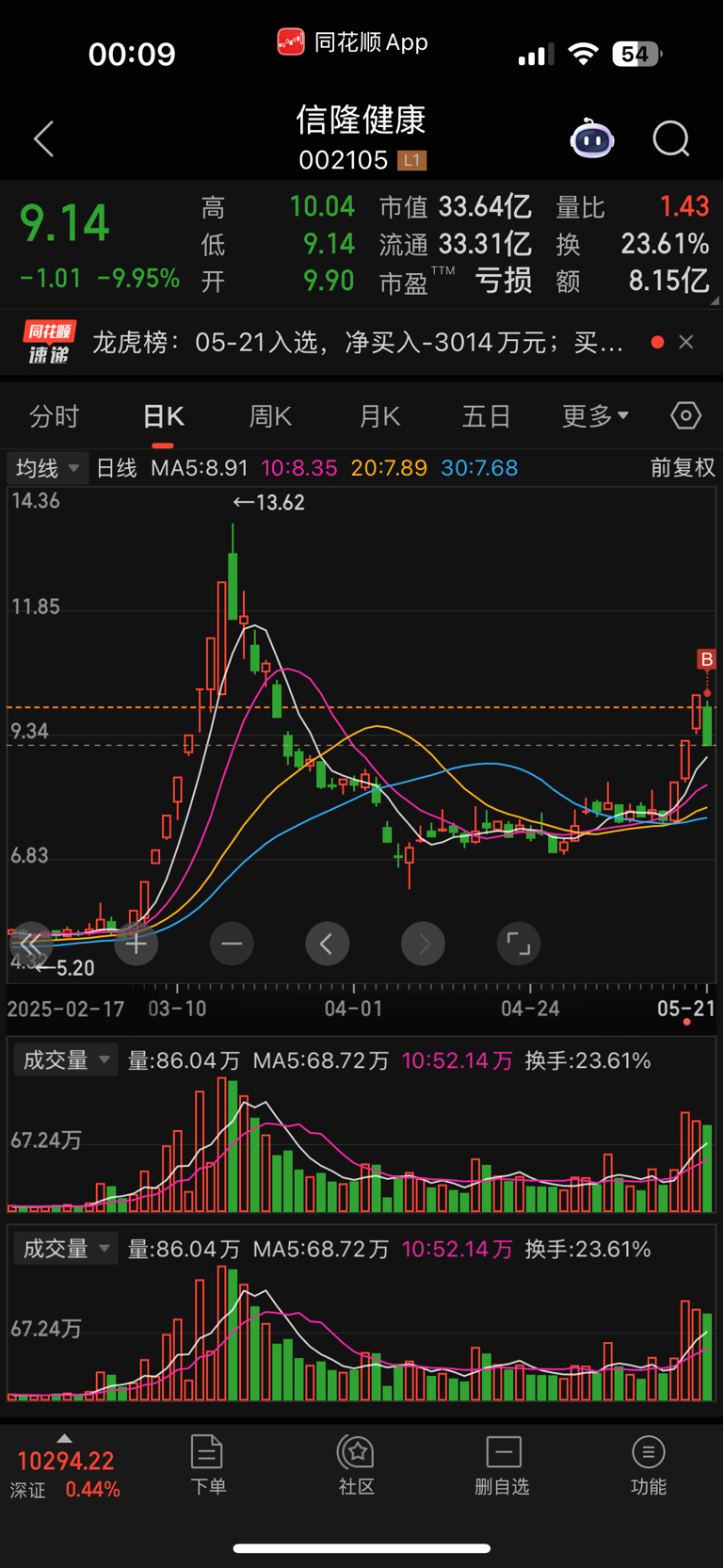Tap 量:86.04万 in first volume panel
Viewport: 724px width, 1568px height.
(185, 1060)
